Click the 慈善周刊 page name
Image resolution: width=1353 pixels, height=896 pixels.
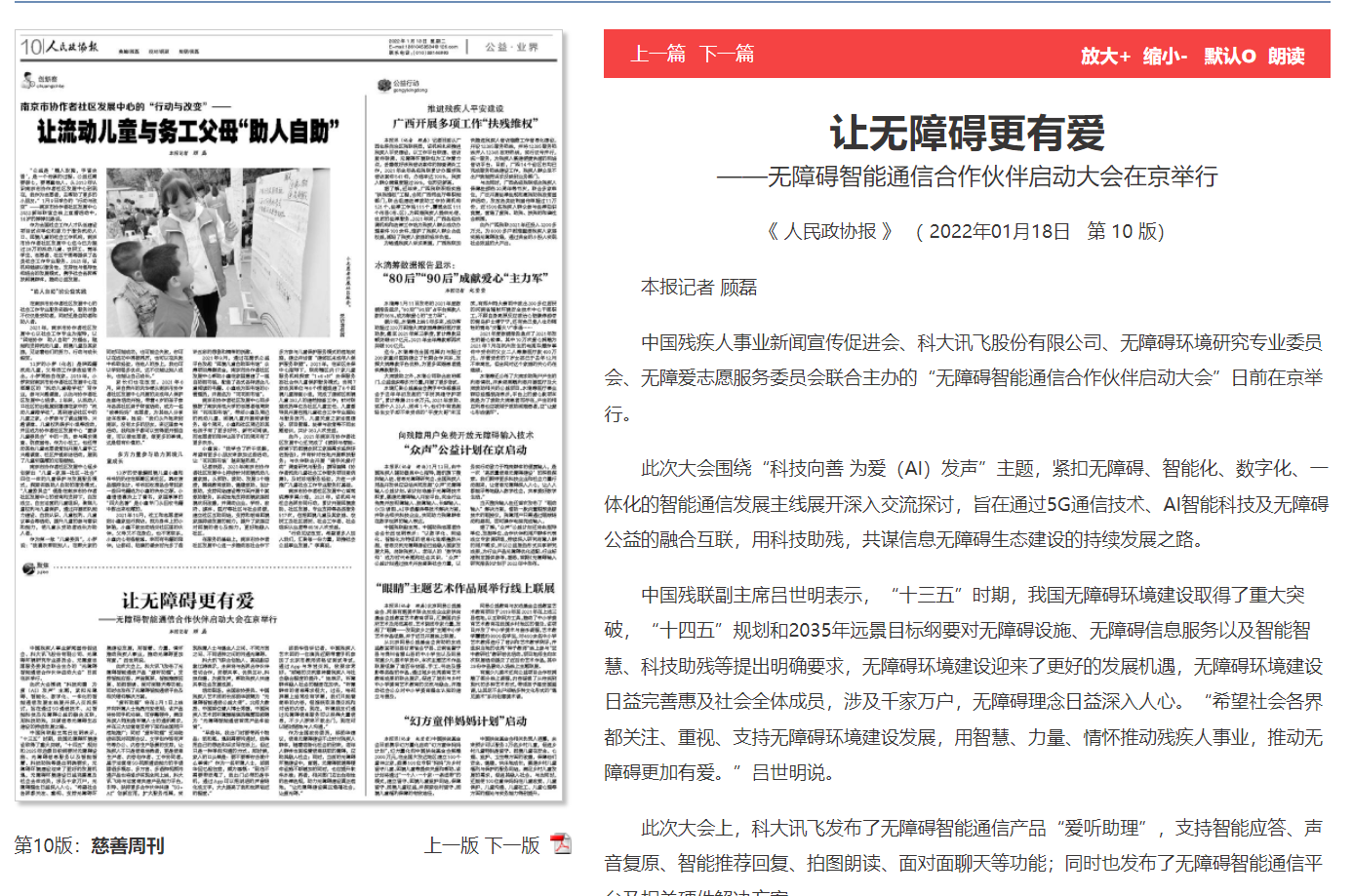[x=128, y=845]
